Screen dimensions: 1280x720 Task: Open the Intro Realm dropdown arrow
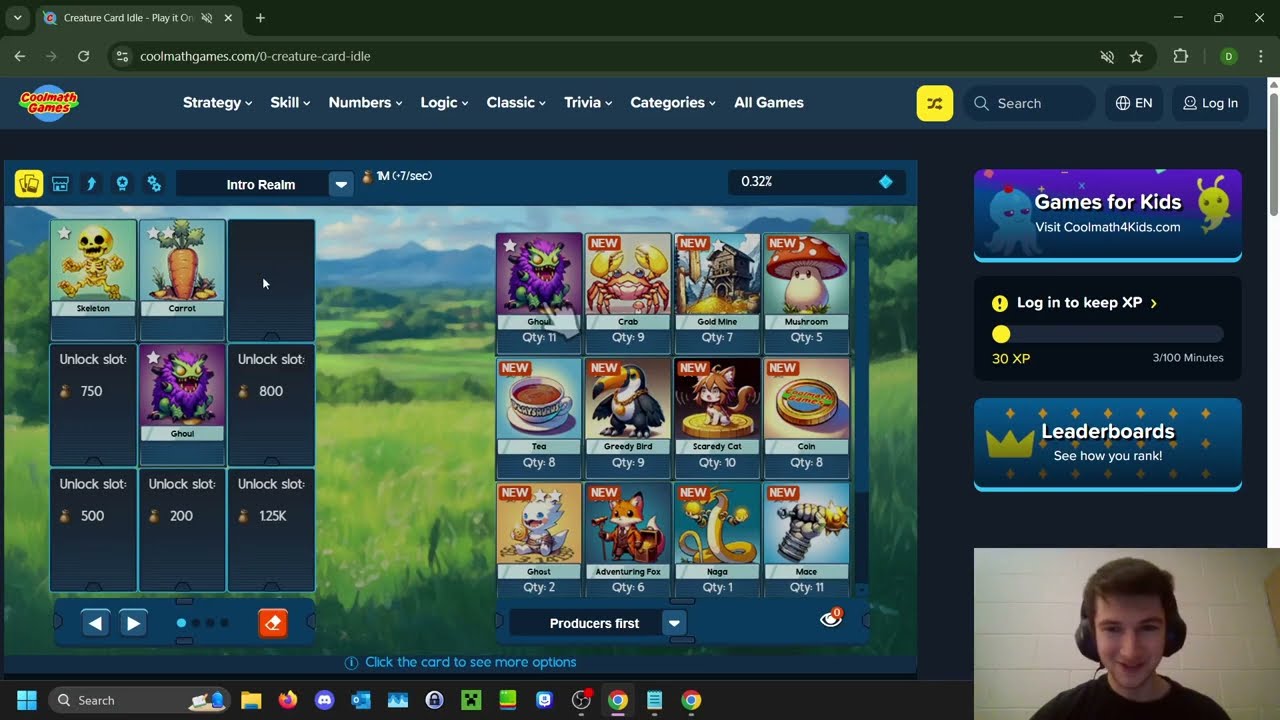[341, 184]
